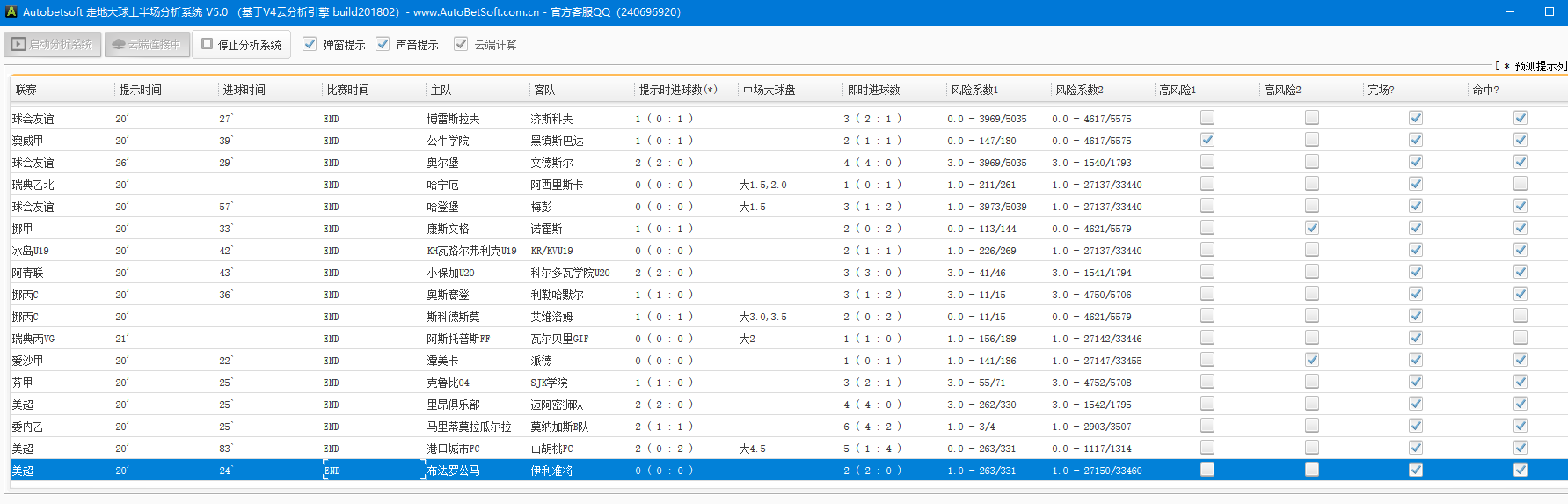Toggle the 弹窗提示 checkbox
This screenshot has height=504, width=1568.
coord(310,44)
